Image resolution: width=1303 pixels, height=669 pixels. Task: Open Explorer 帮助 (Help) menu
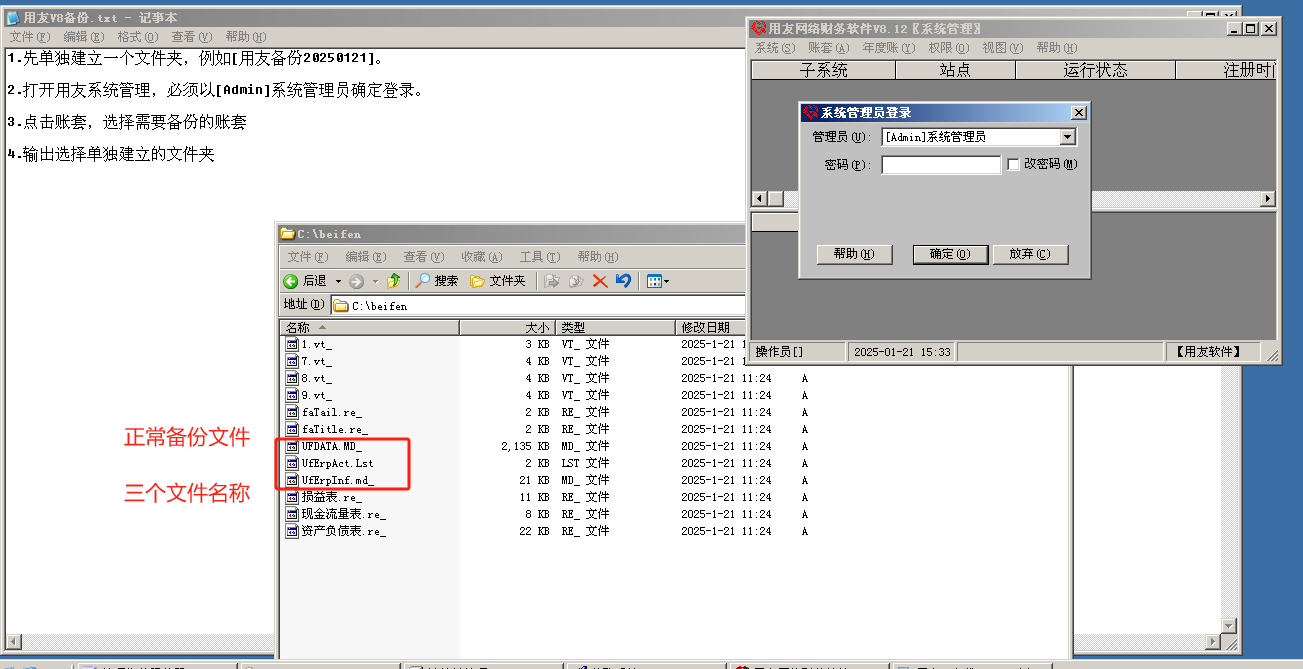597,257
